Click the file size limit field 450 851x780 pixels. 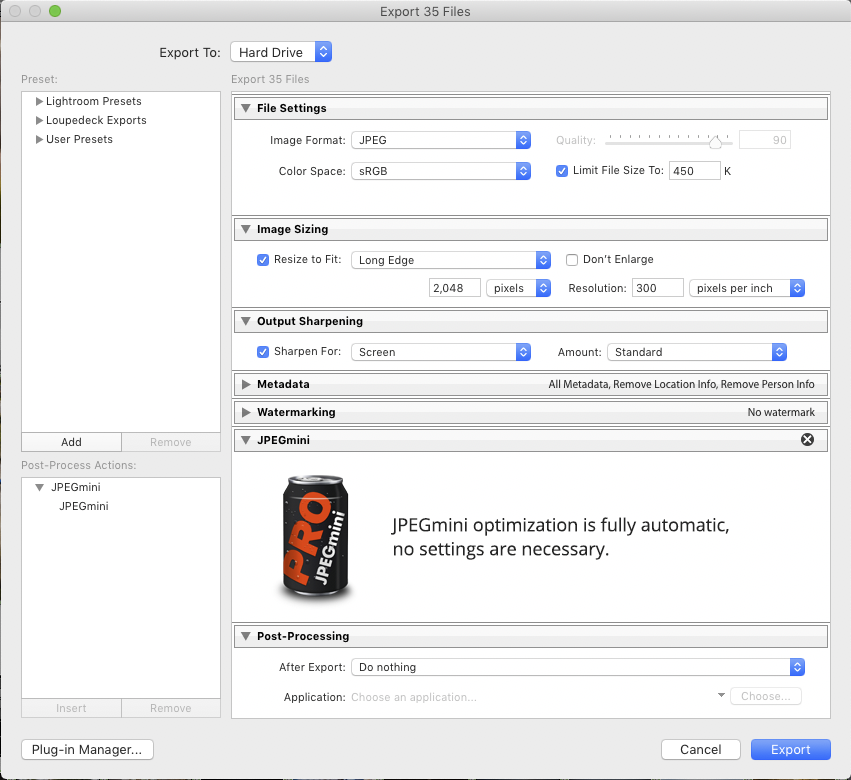point(694,171)
